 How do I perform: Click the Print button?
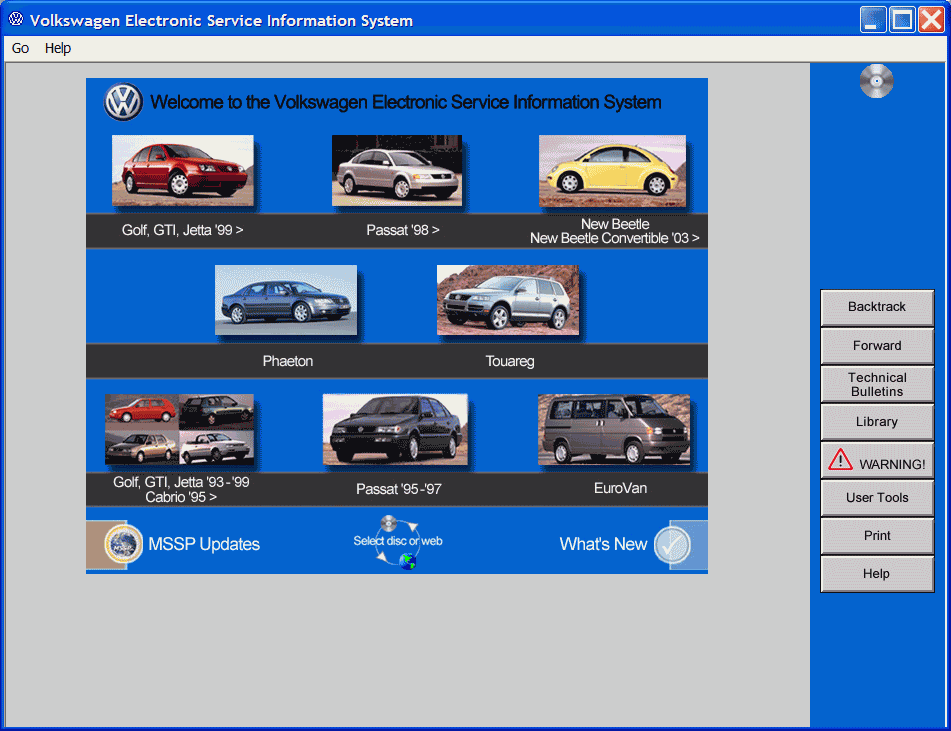coord(877,536)
